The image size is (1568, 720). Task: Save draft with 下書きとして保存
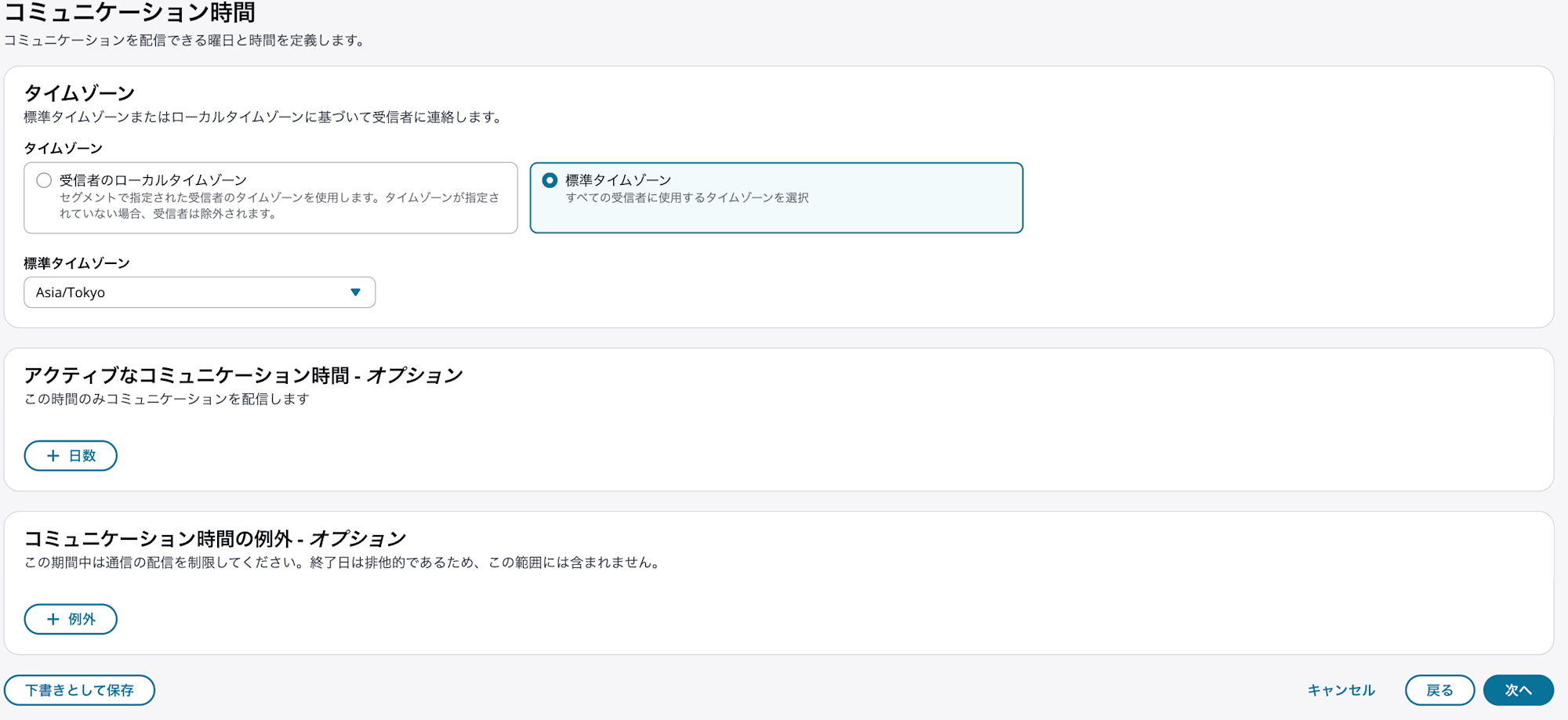coord(79,690)
